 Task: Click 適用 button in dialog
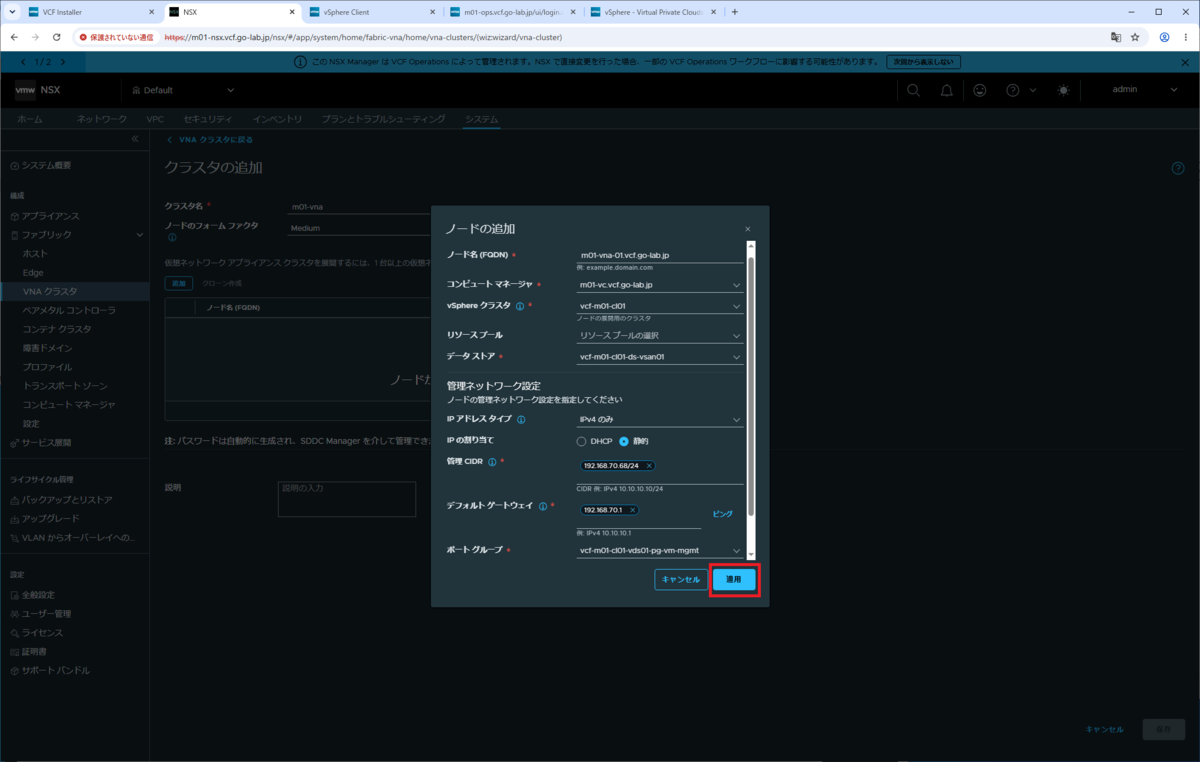point(734,579)
